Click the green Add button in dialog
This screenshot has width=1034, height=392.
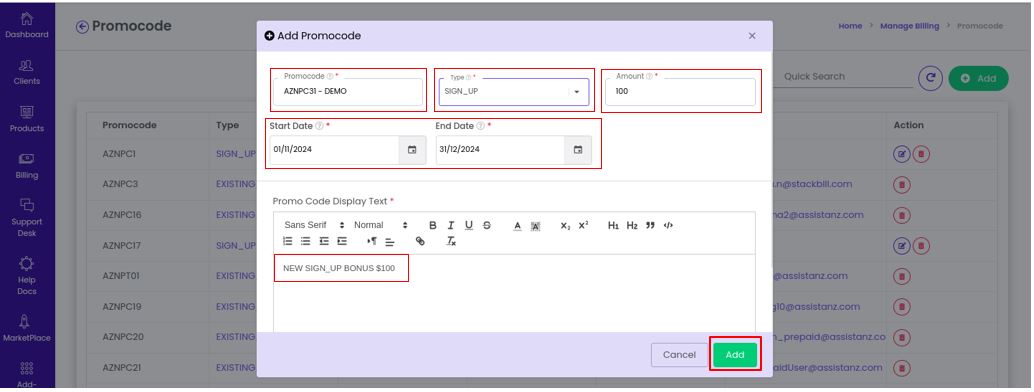click(x=735, y=355)
